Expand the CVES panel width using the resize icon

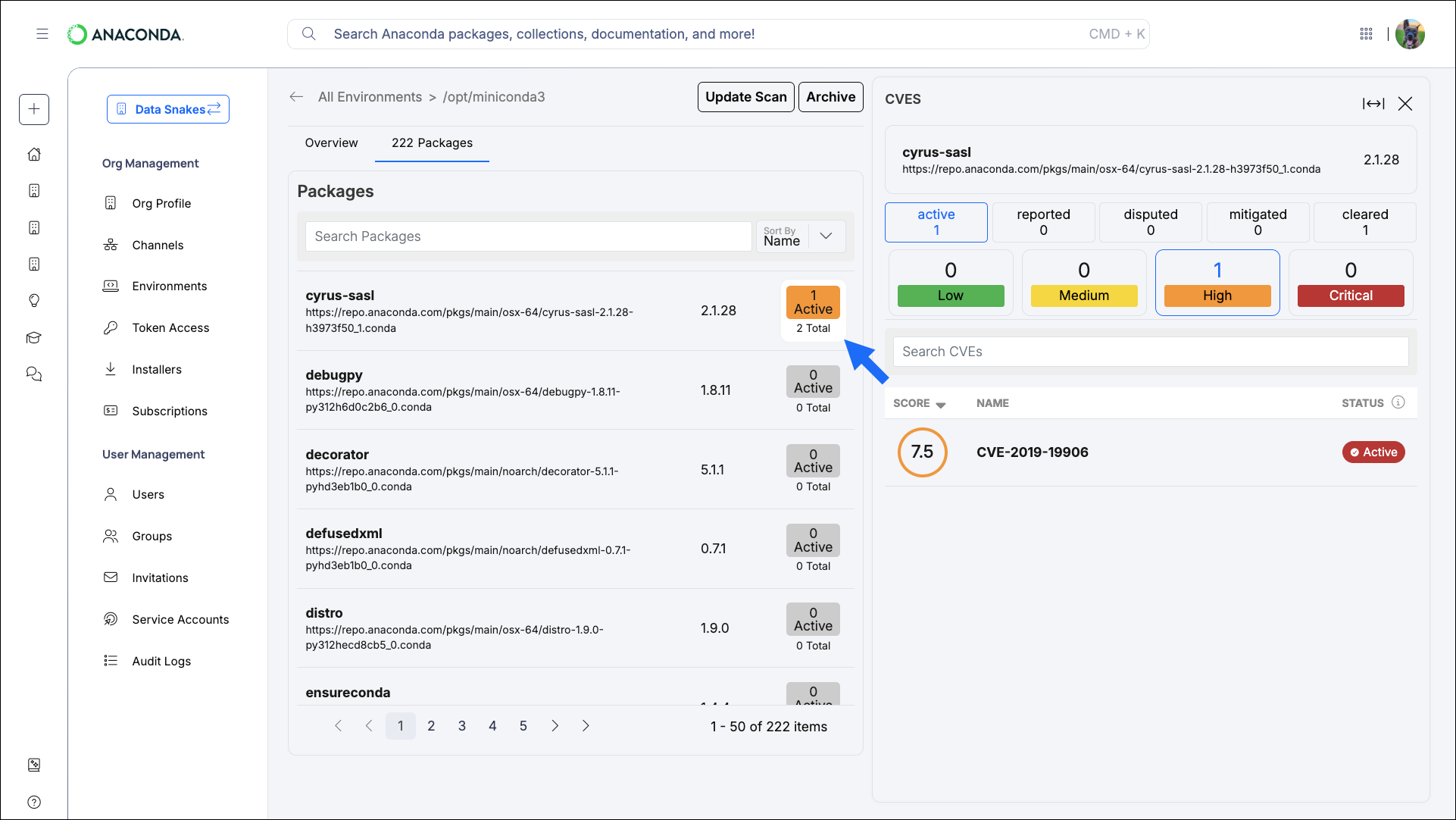coord(1373,104)
